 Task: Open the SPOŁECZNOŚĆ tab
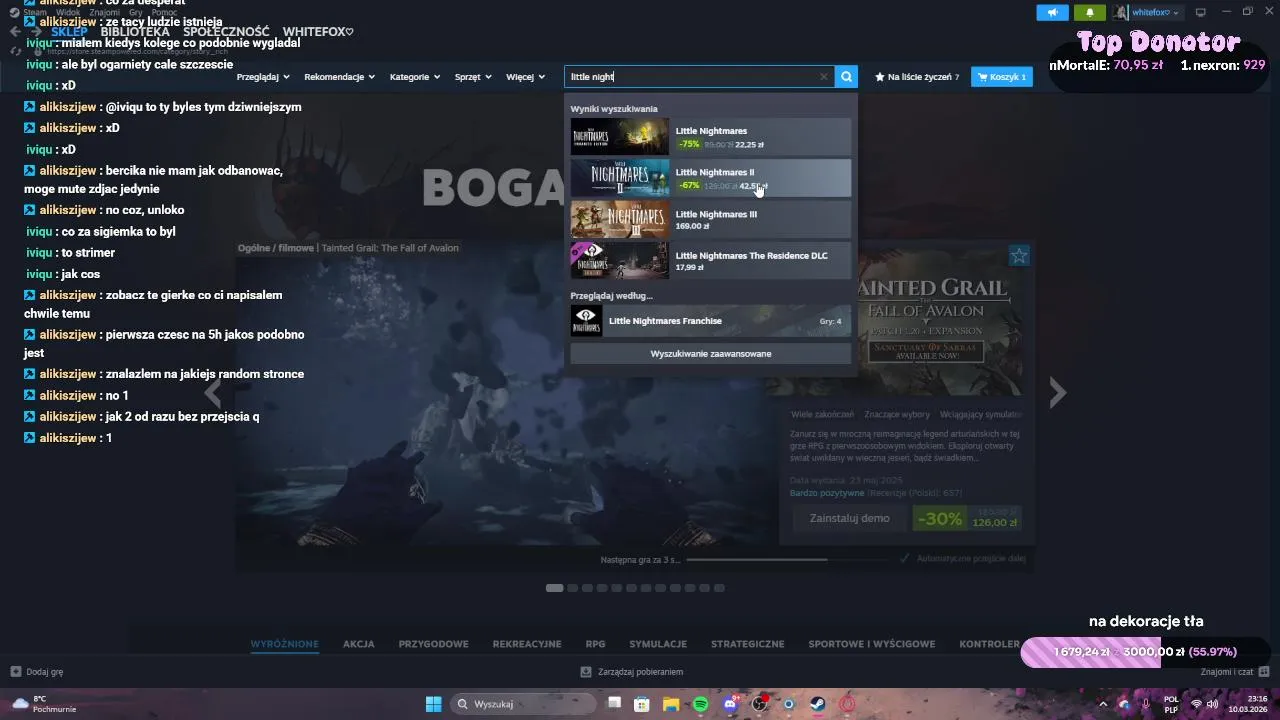[226, 32]
